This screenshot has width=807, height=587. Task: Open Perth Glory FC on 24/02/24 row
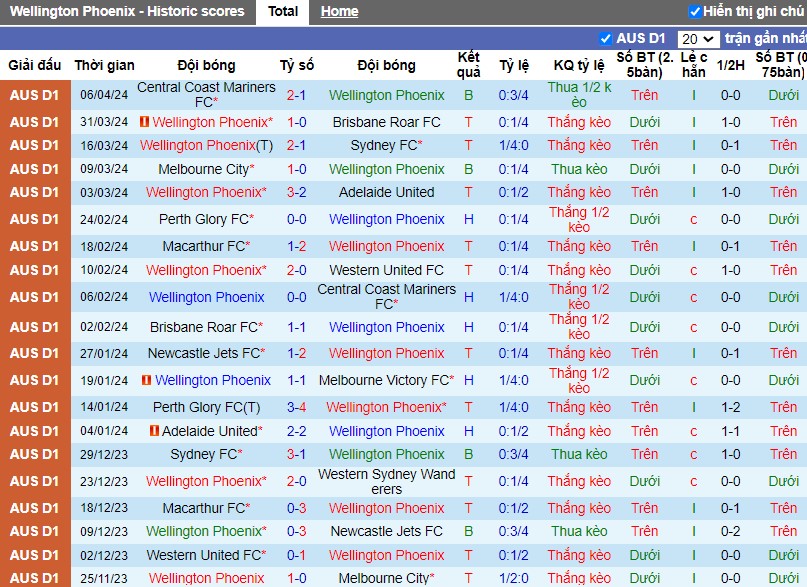206,220
